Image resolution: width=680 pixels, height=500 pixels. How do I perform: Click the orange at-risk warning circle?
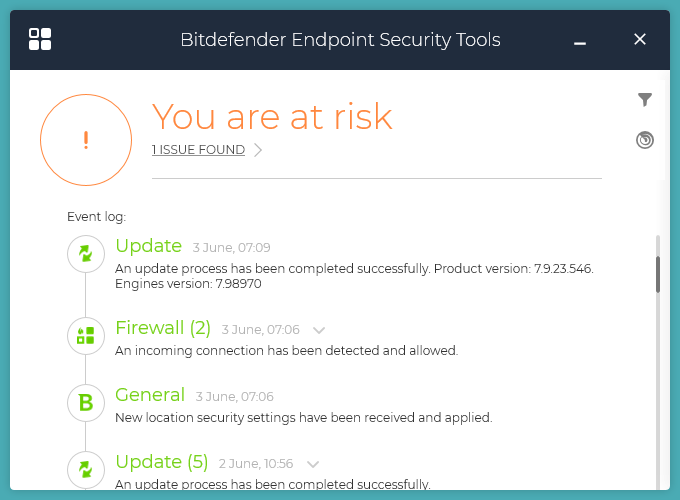[x=86, y=140]
